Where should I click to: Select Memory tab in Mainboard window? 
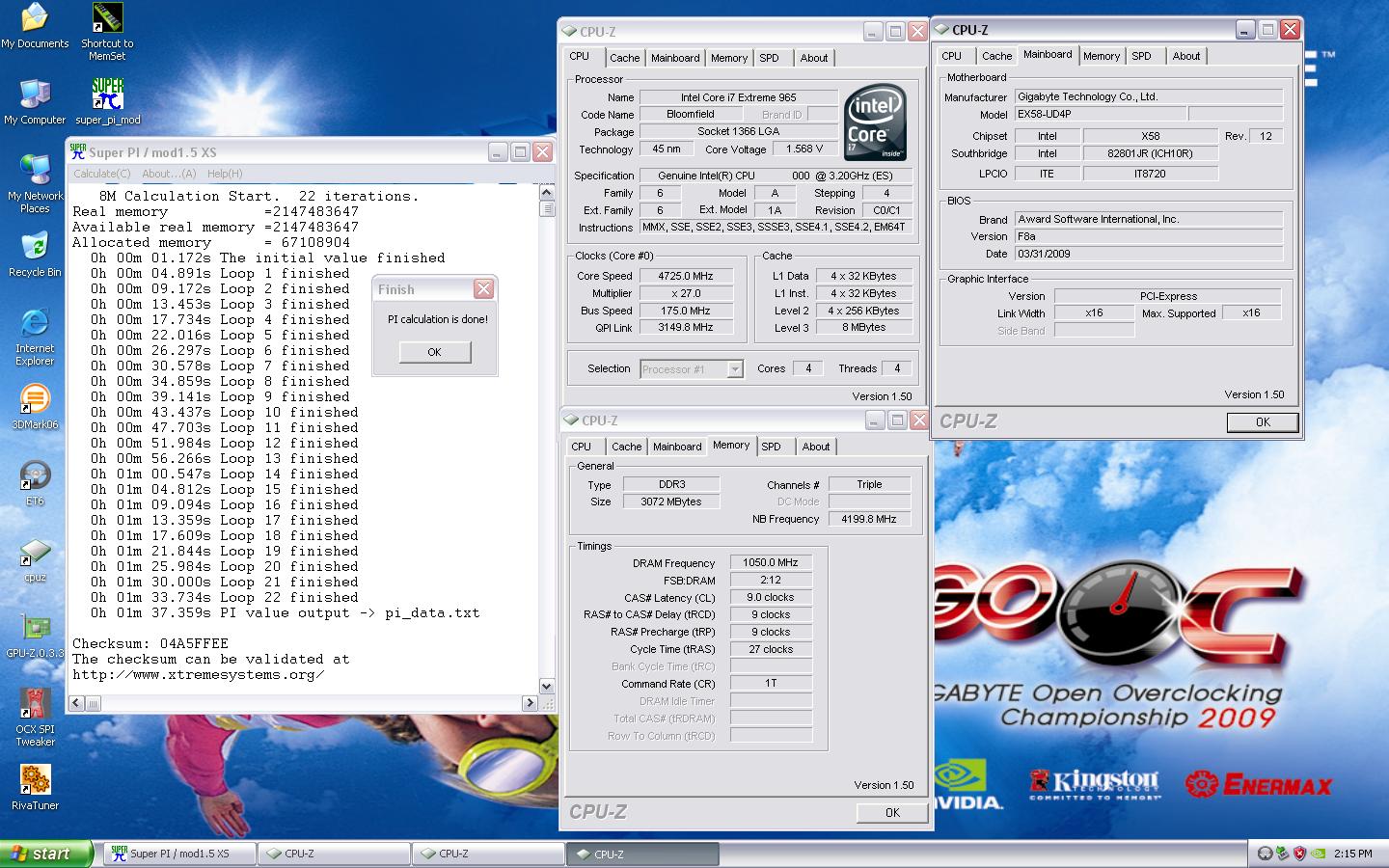click(x=1102, y=56)
